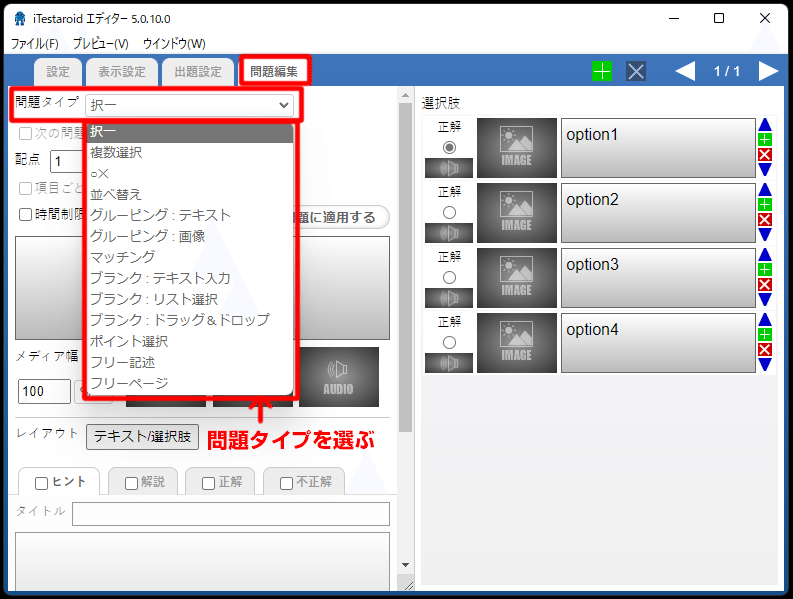Move option2 up with blue up arrow
Viewport: 793px width, 599px height.
click(765, 190)
